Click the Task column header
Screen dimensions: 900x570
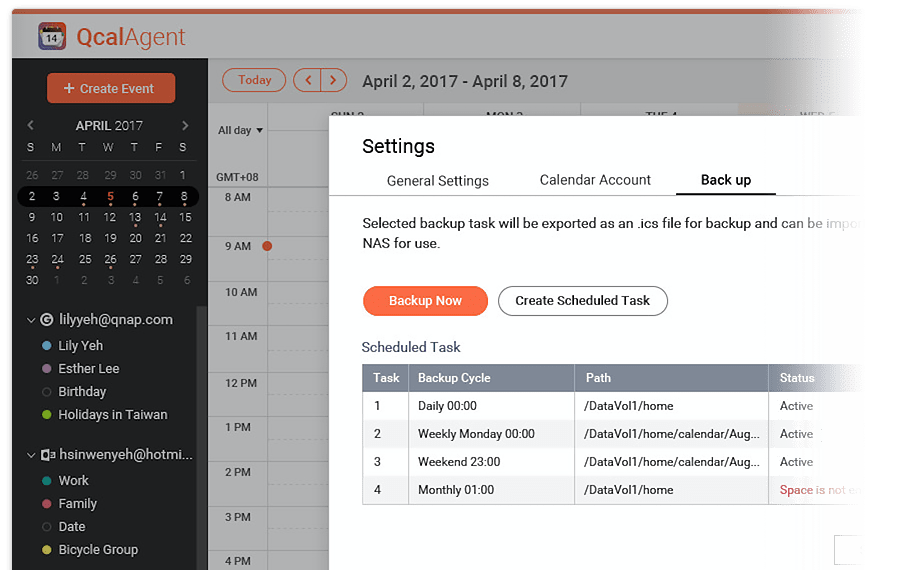pyautogui.click(x=385, y=378)
